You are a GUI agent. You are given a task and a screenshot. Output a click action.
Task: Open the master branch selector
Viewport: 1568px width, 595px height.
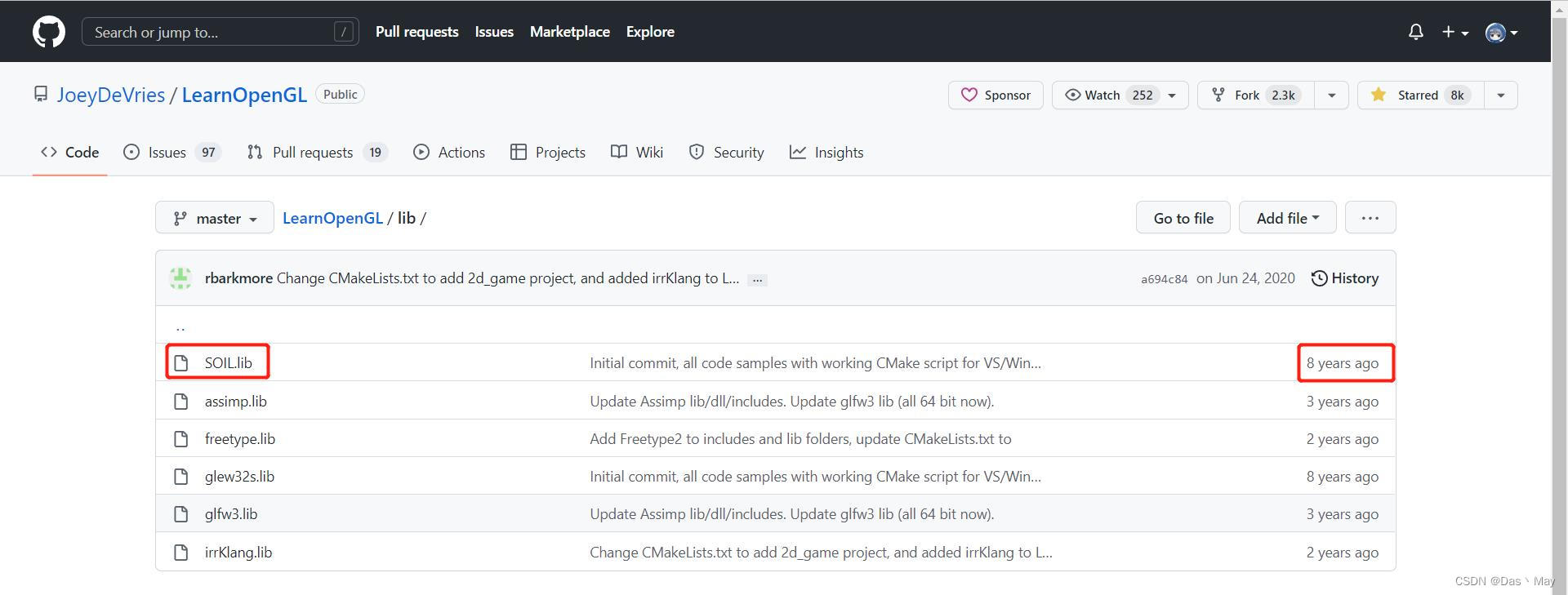pyautogui.click(x=215, y=218)
